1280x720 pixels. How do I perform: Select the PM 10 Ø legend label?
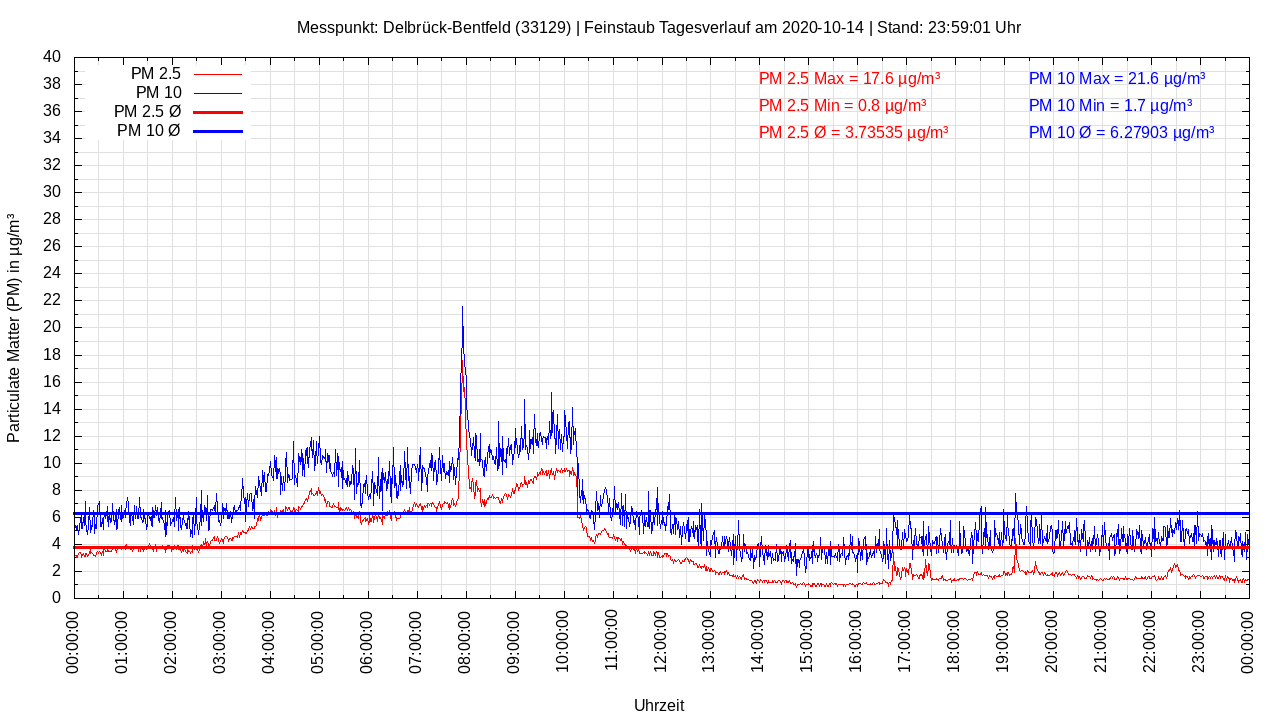tap(148, 131)
